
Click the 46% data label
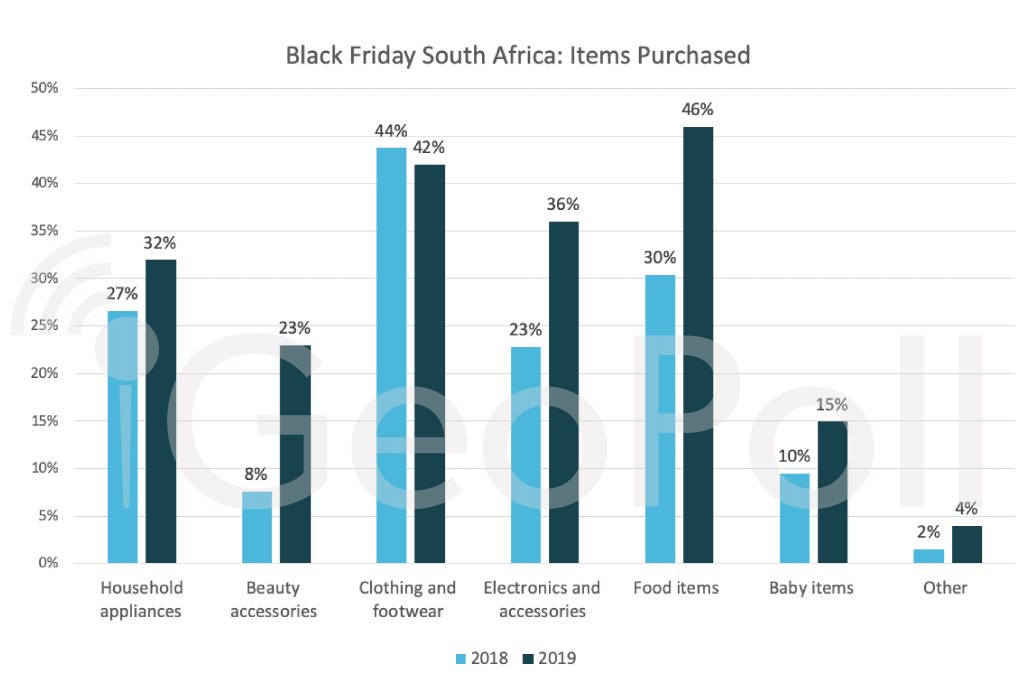698,109
